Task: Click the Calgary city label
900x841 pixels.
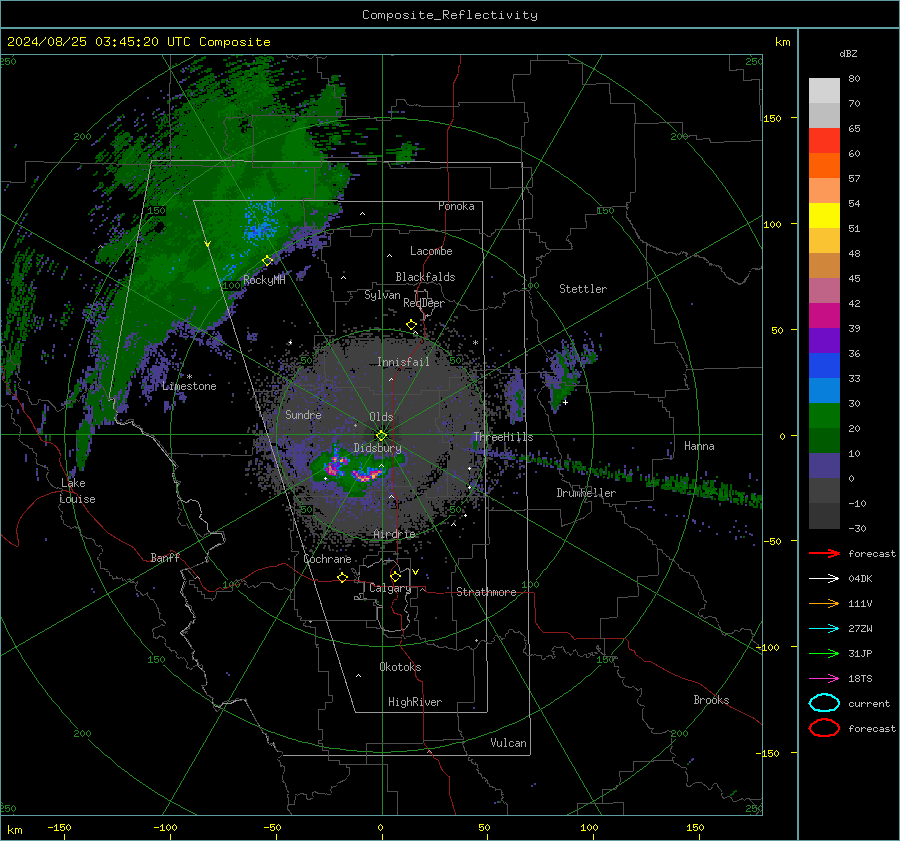Action: pos(390,588)
